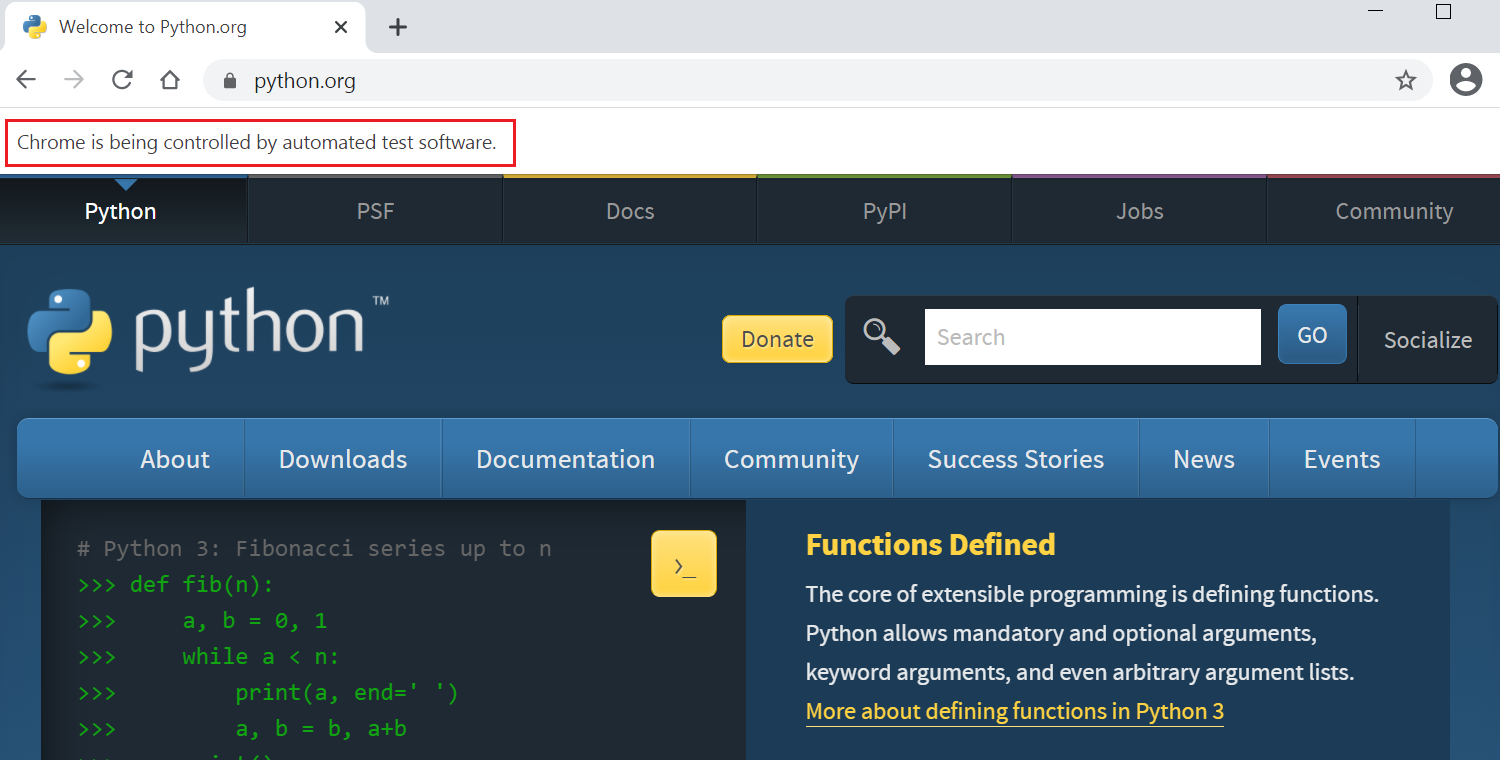The image size is (1500, 760).
Task: Minimize the Chrome window
Action: (1375, 11)
